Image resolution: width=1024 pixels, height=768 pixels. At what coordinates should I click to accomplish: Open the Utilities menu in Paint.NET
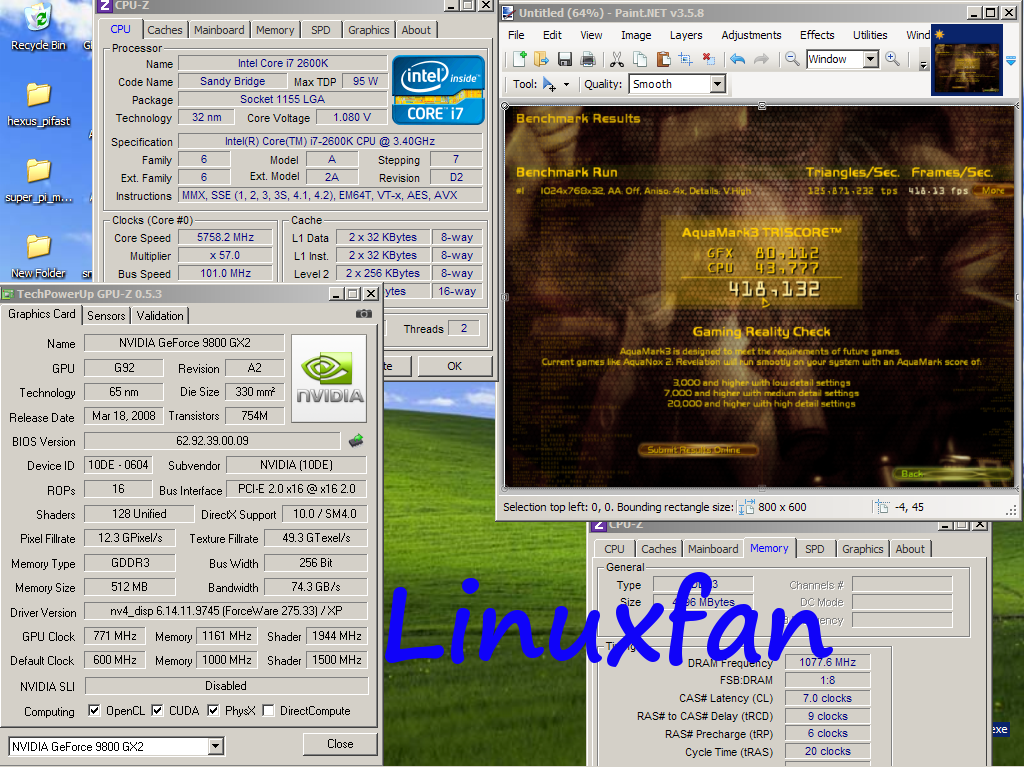click(x=870, y=35)
